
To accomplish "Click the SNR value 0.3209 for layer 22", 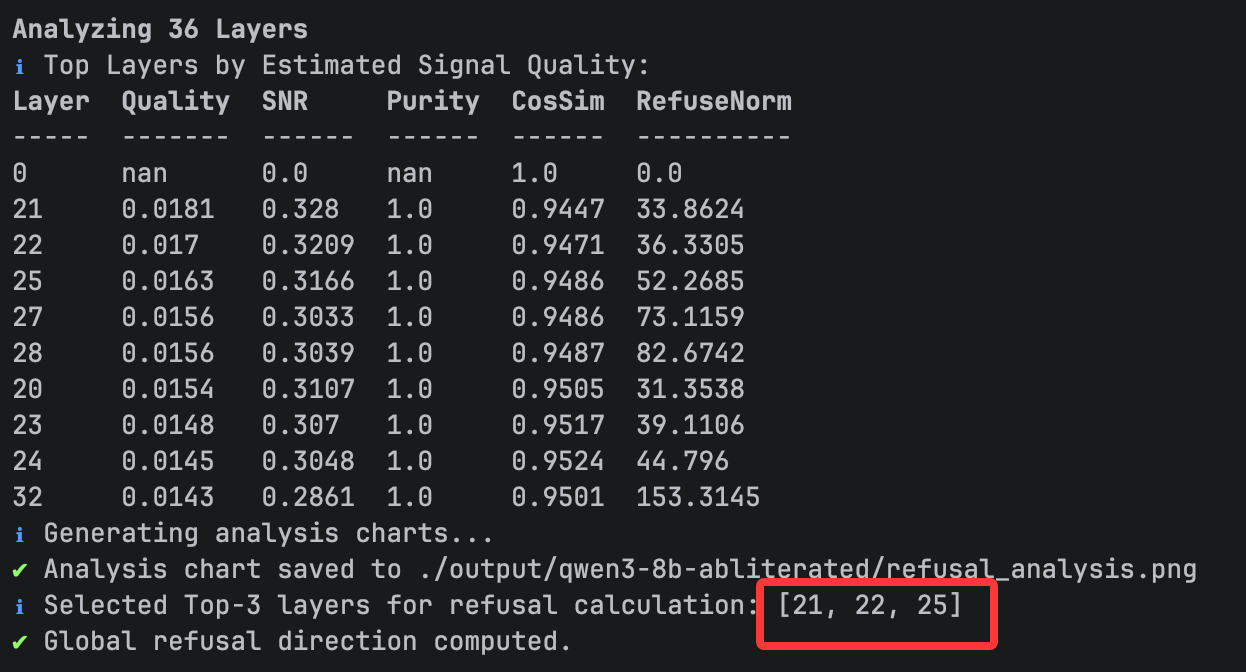I will (308, 246).
